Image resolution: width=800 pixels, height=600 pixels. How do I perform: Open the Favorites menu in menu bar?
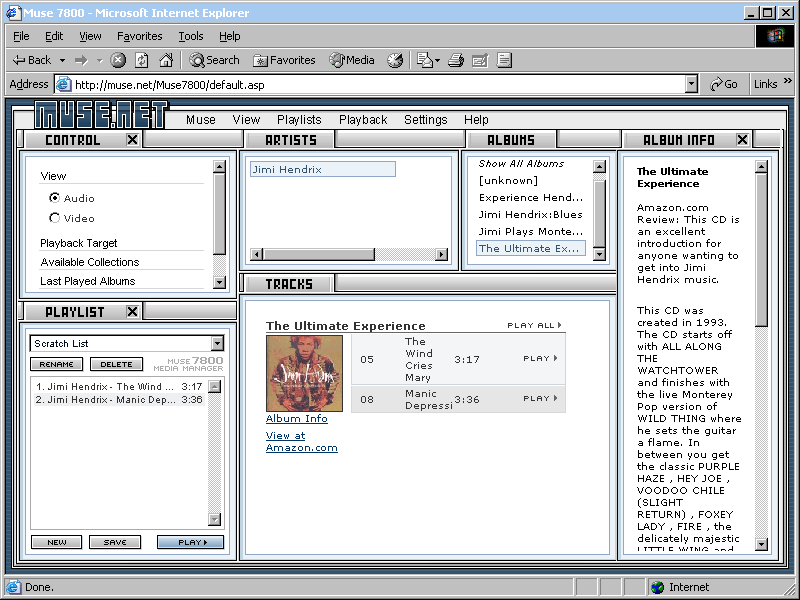[x=139, y=36]
